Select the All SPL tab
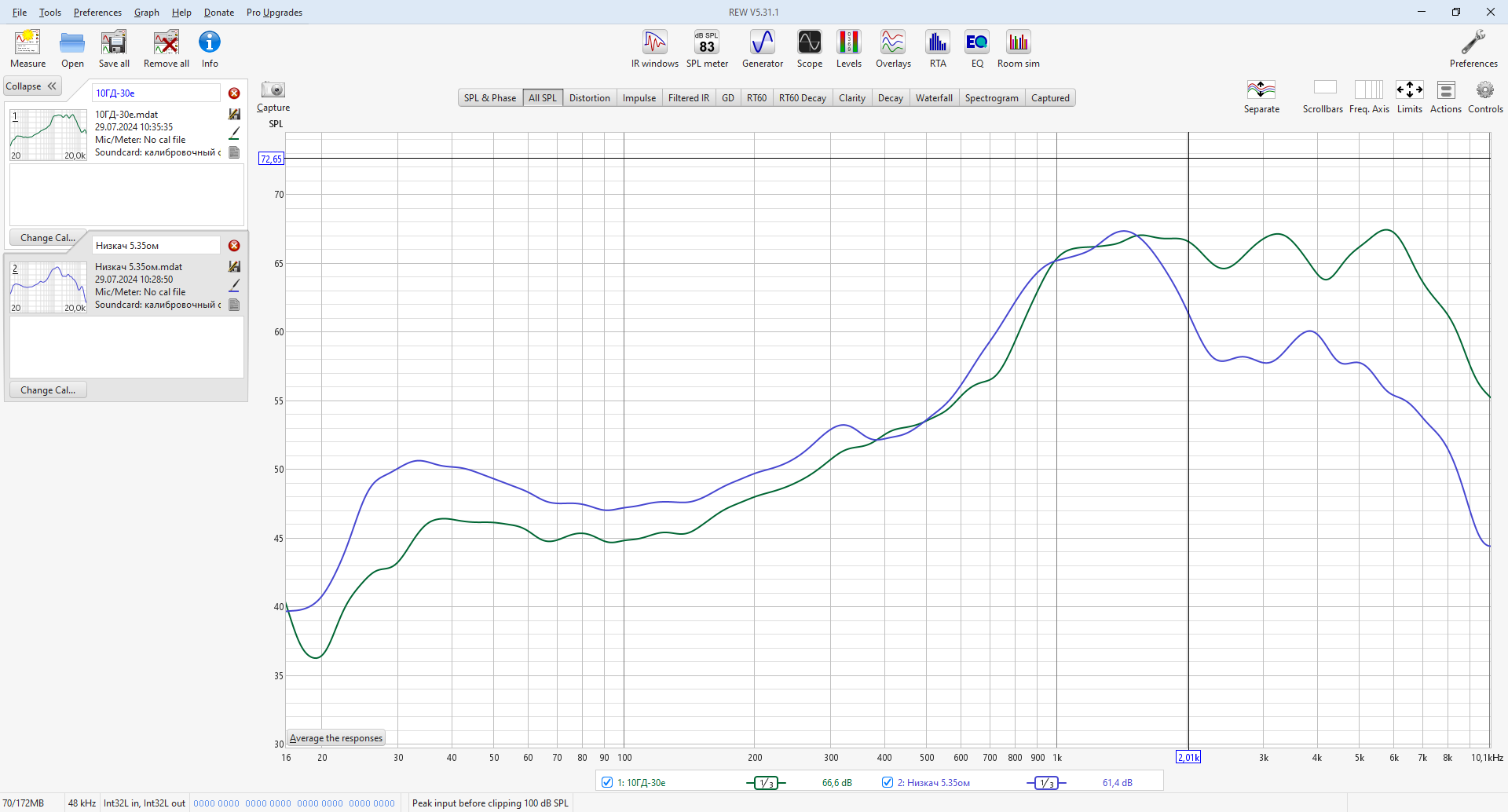The width and height of the screenshot is (1508, 812). [543, 98]
